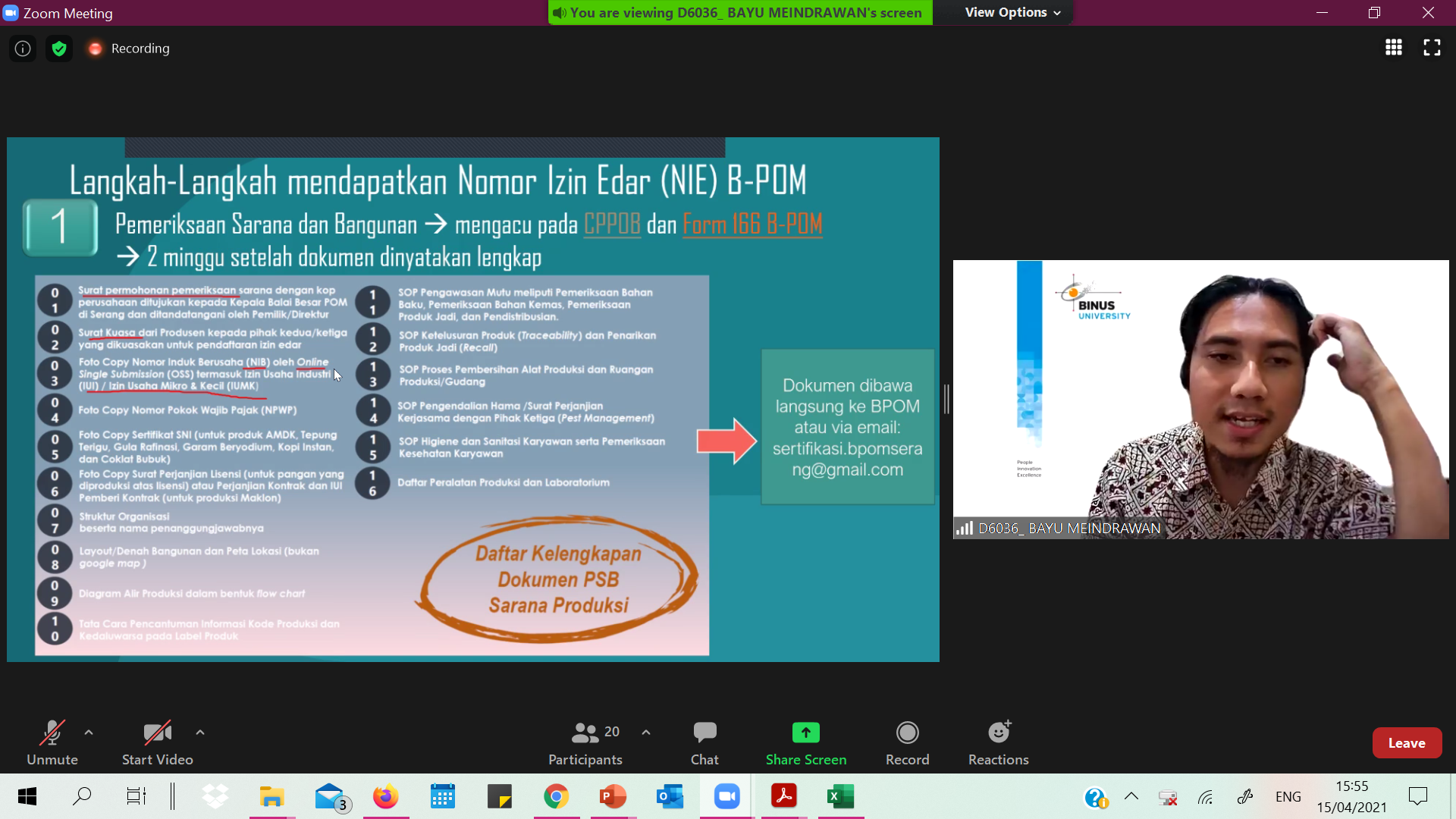Open the meeting information icon
This screenshot has width=1456, height=819.
click(23, 49)
